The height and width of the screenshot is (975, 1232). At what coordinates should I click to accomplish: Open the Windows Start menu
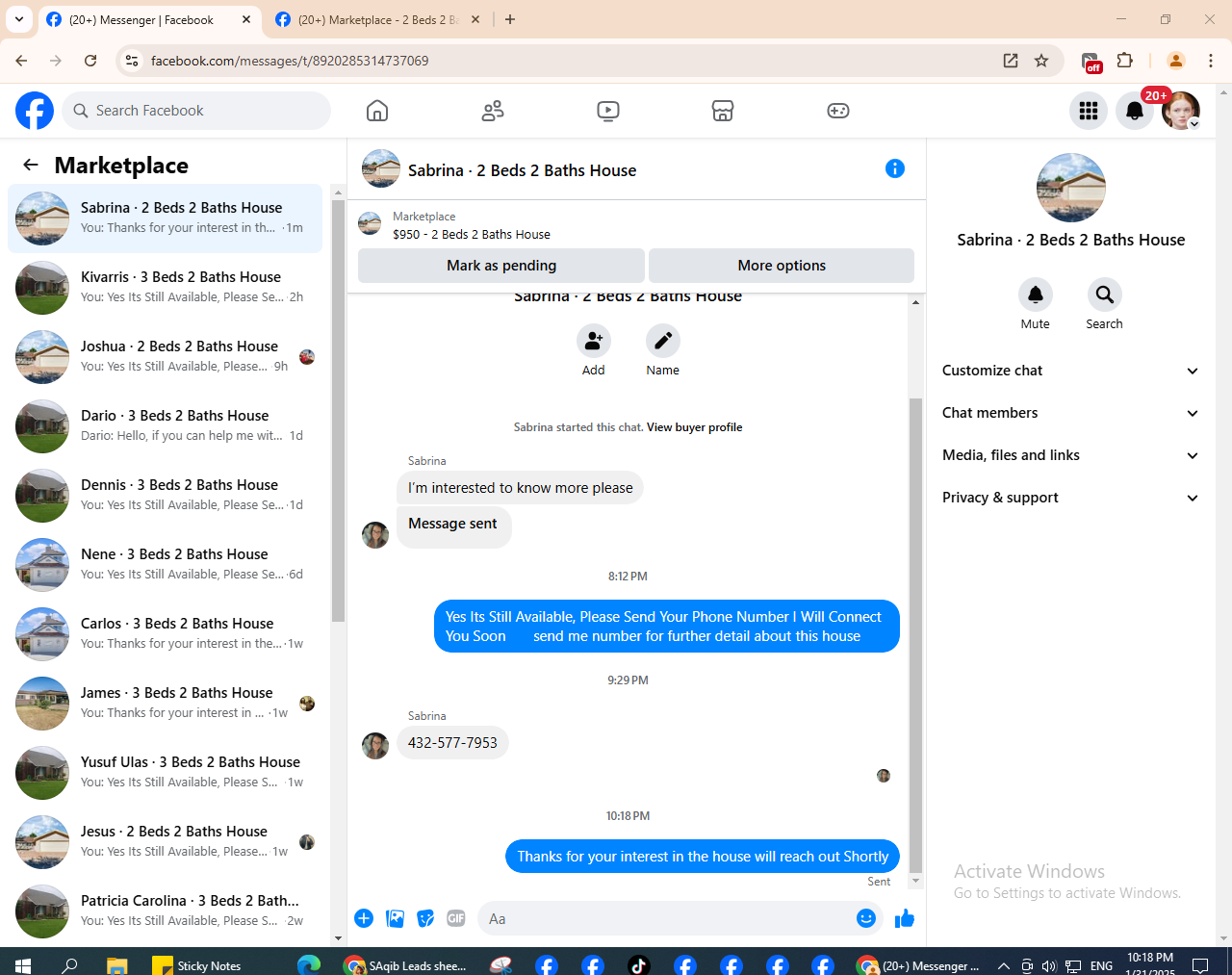click(23, 965)
